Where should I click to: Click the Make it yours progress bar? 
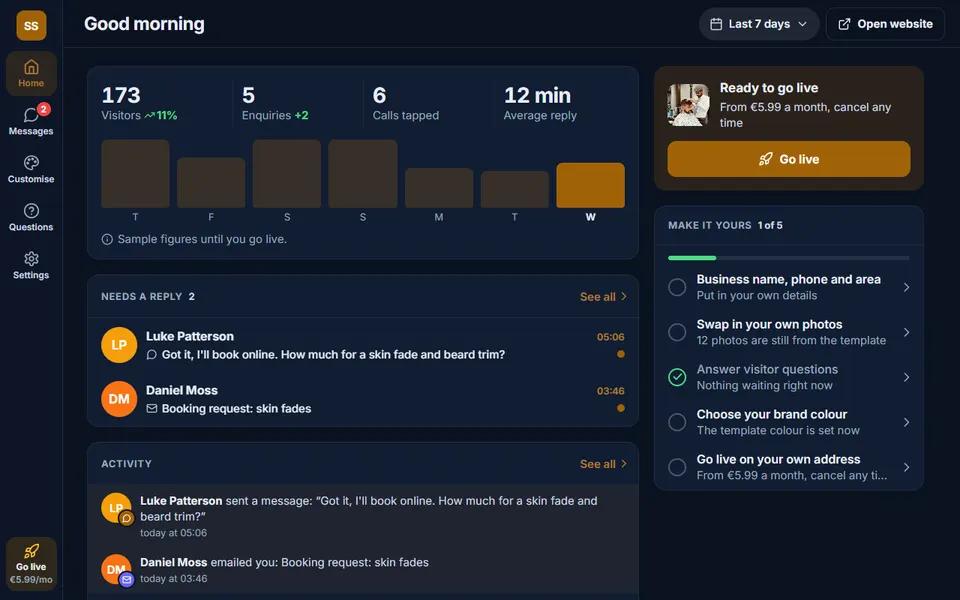click(789, 258)
